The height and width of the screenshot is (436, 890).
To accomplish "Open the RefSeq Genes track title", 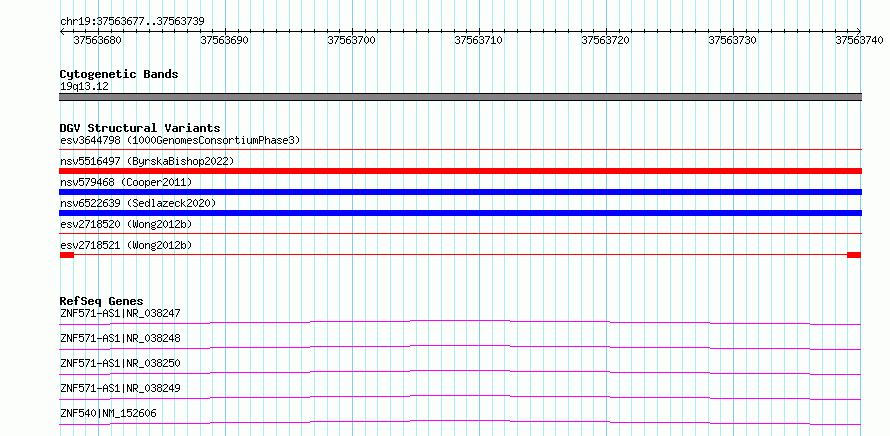I will tap(102, 301).
